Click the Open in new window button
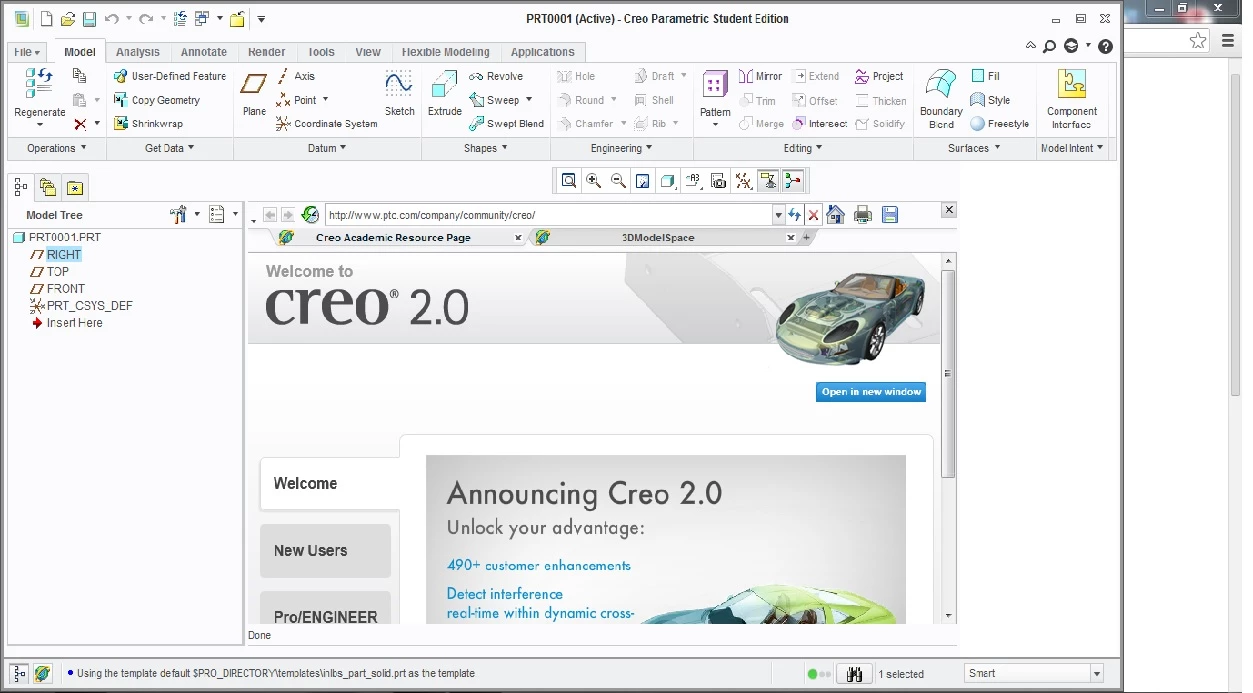The height and width of the screenshot is (693, 1253). tap(871, 392)
